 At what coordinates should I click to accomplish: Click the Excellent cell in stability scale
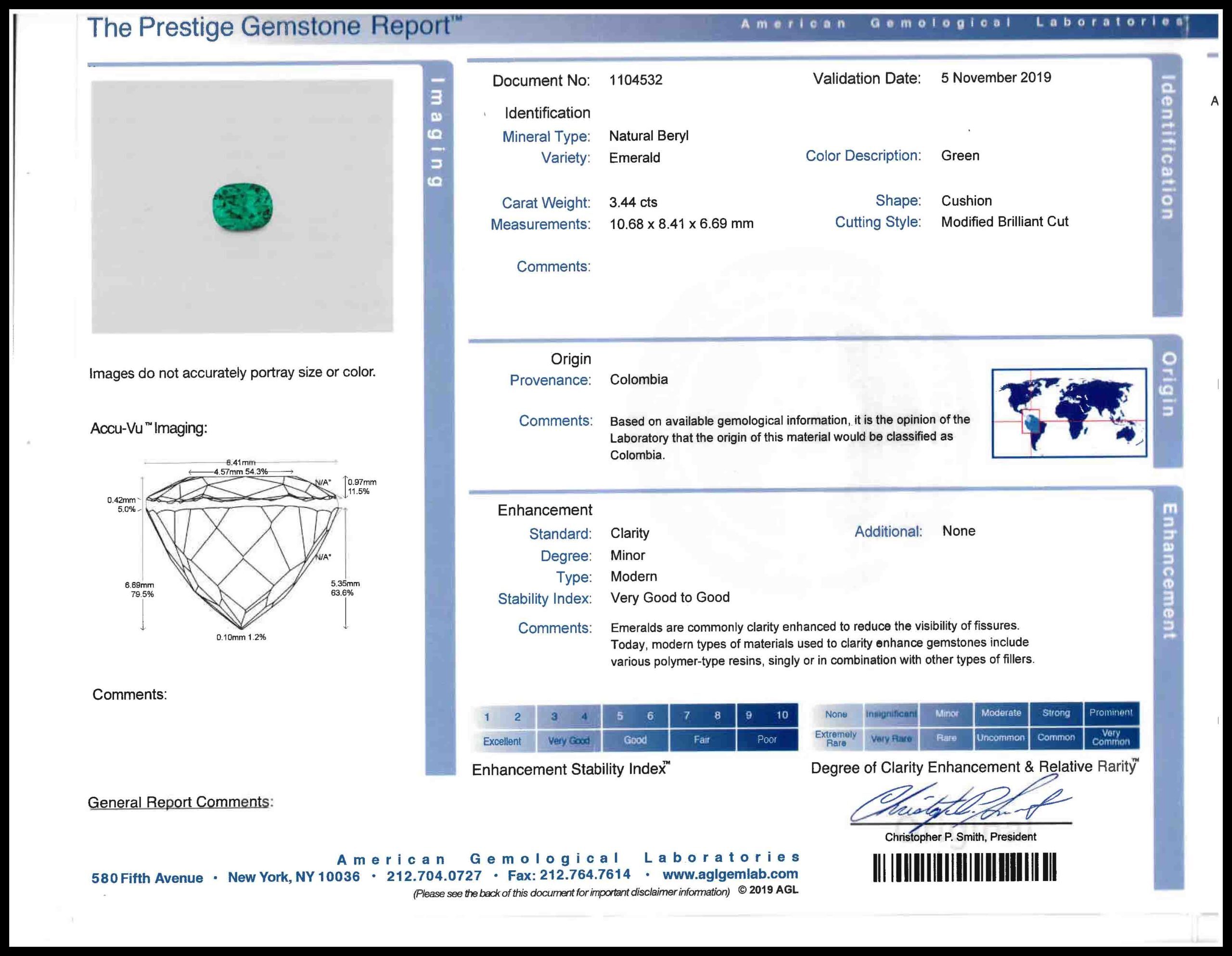tap(502, 741)
